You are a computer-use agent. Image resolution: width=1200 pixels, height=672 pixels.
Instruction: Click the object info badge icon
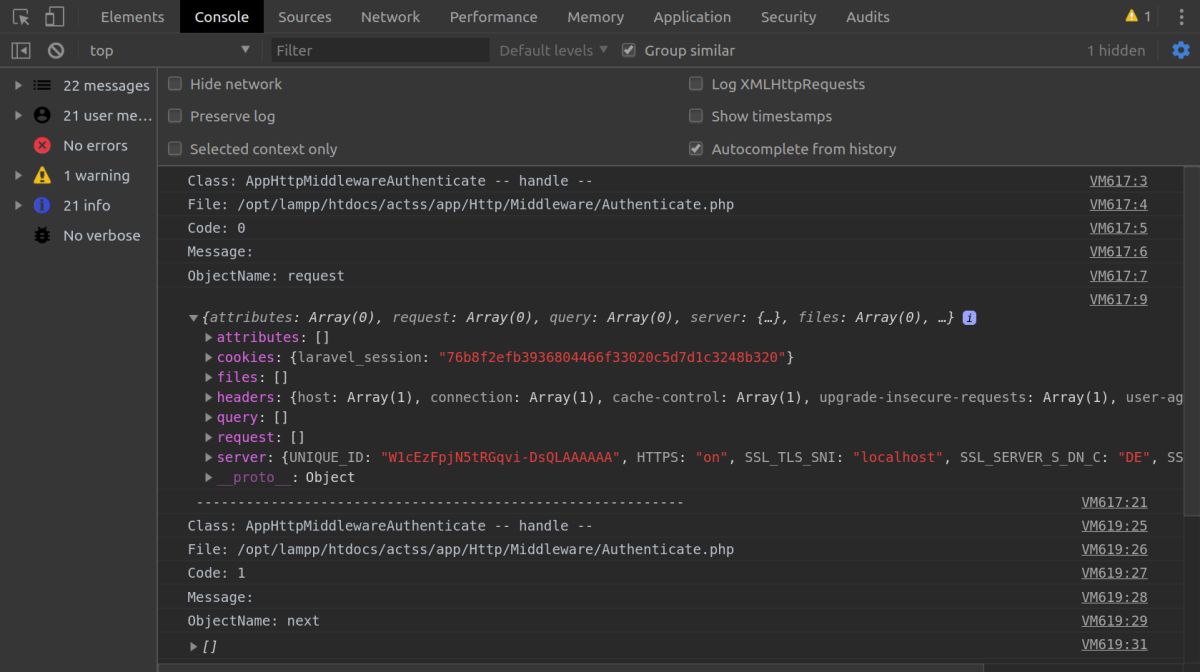(969, 318)
